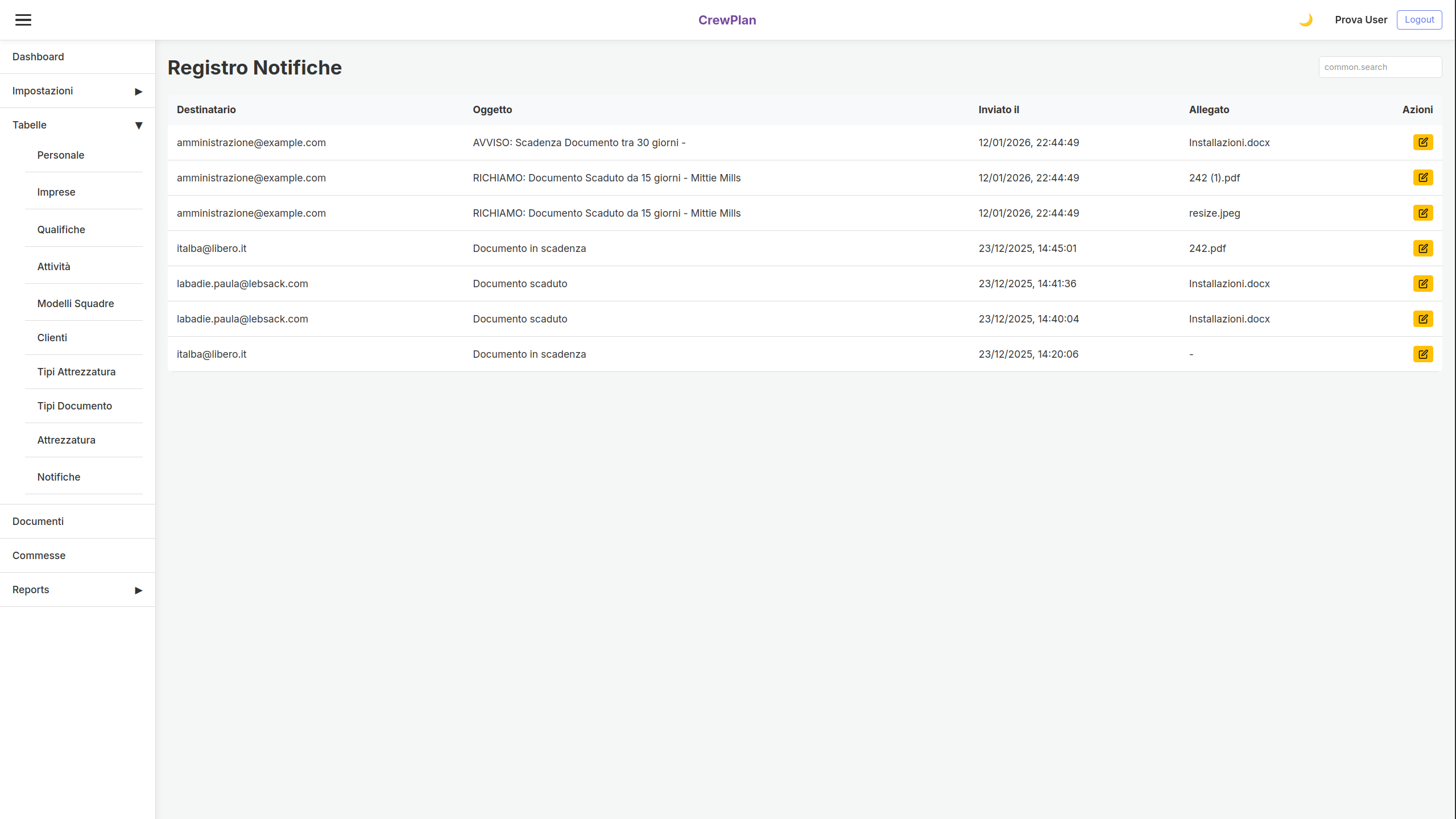Toggle dark mode with moon icon
The height and width of the screenshot is (819, 1456).
pyautogui.click(x=1305, y=20)
